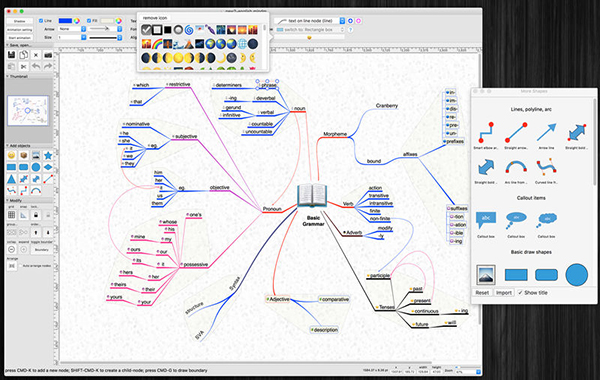Screen dimensions: 600x380
Task: Select the Pronoun node
Action: 272,209
